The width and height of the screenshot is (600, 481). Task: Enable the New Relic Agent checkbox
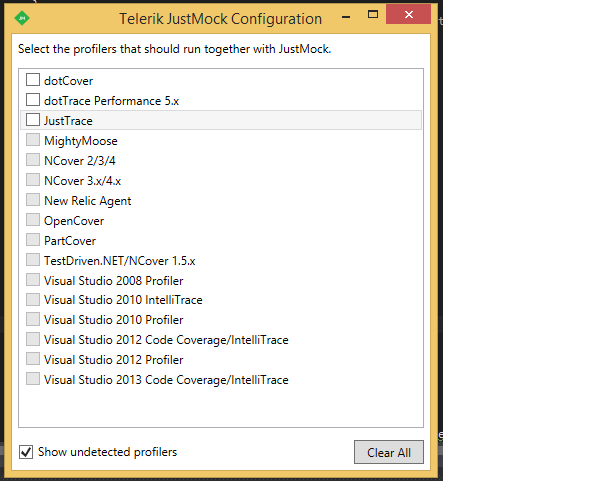click(34, 200)
